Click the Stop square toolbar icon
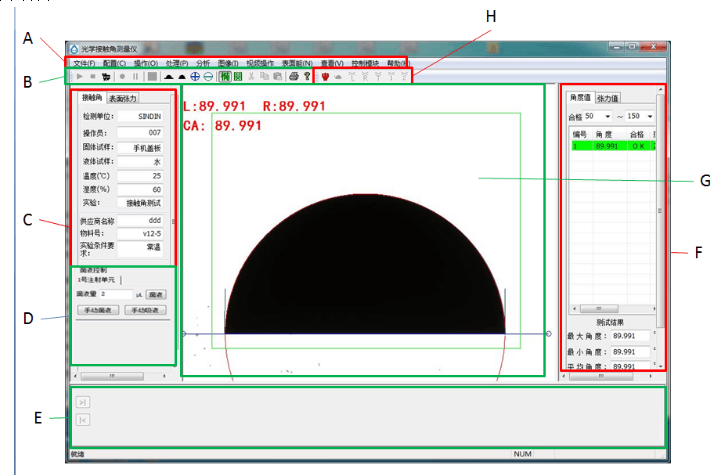This screenshot has height=475, width=723. [x=93, y=77]
